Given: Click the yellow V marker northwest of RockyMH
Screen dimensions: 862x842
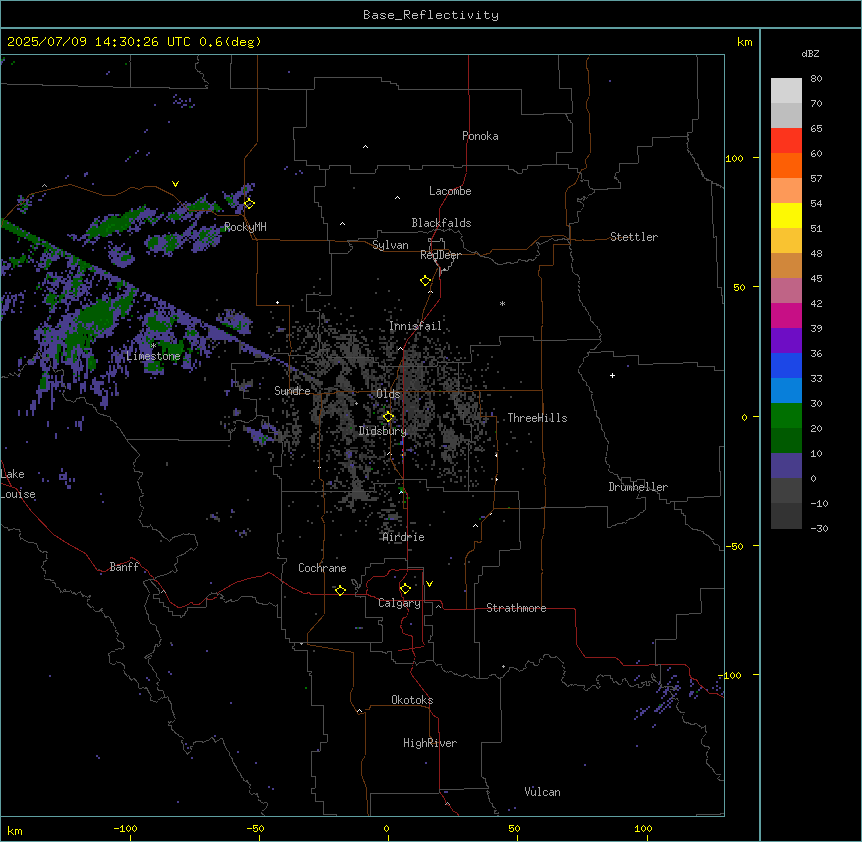Looking at the screenshot, I should pyautogui.click(x=175, y=184).
